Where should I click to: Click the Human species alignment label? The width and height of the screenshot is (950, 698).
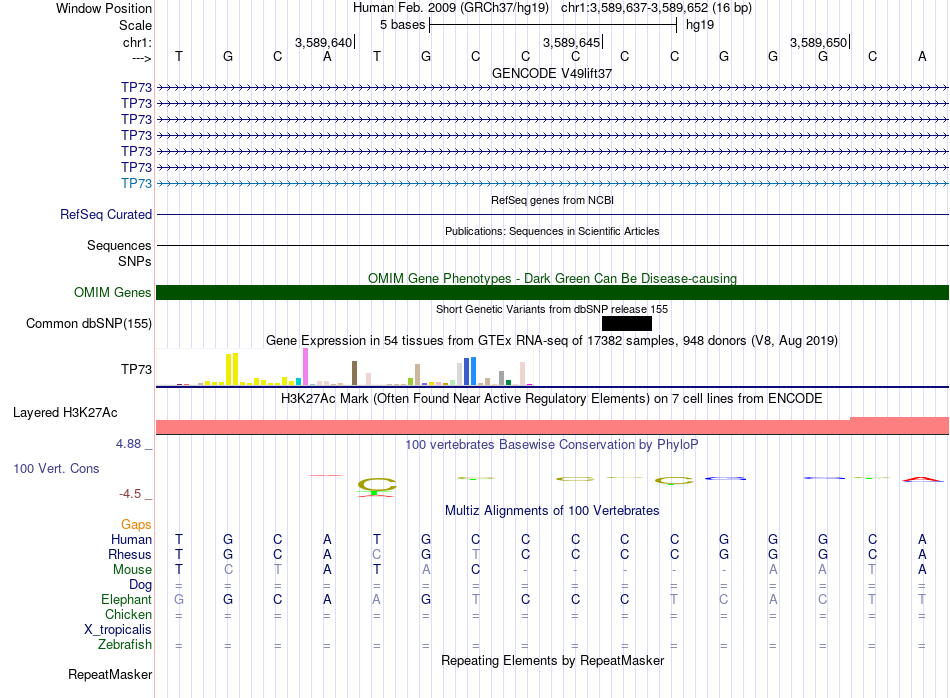131,539
